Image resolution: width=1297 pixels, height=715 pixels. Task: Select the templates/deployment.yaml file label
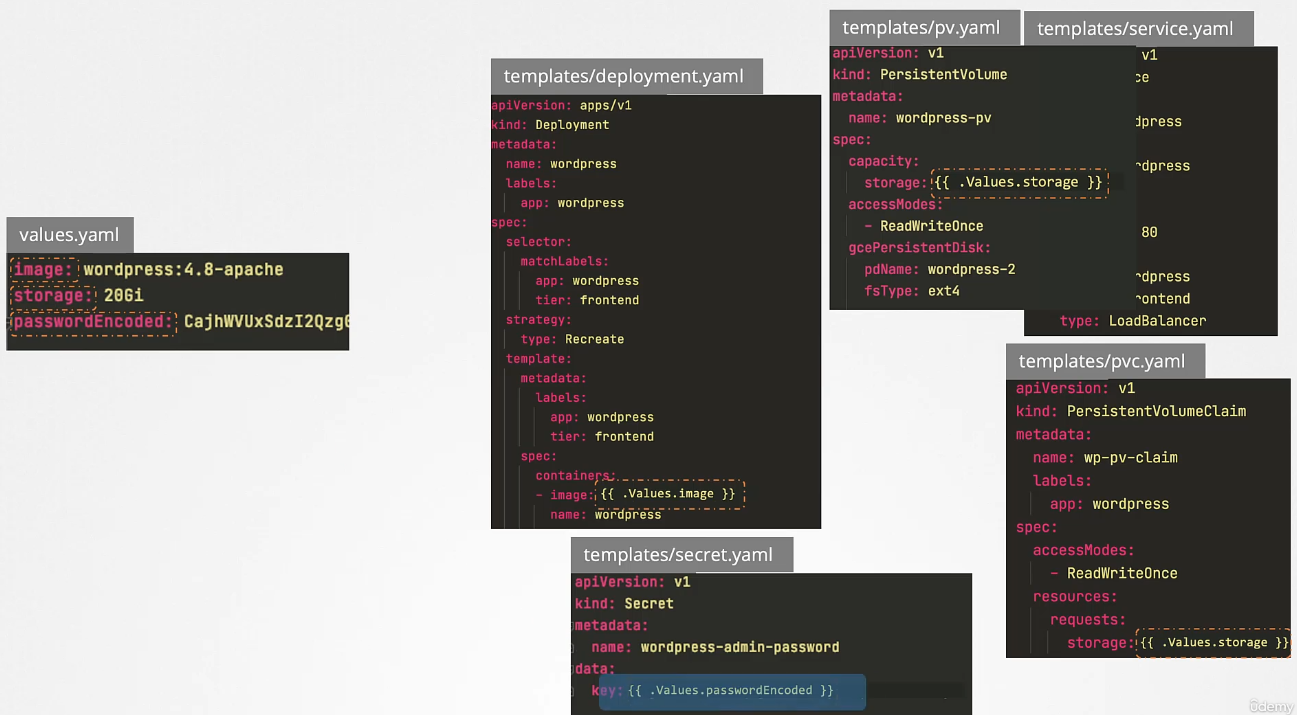[625, 77]
